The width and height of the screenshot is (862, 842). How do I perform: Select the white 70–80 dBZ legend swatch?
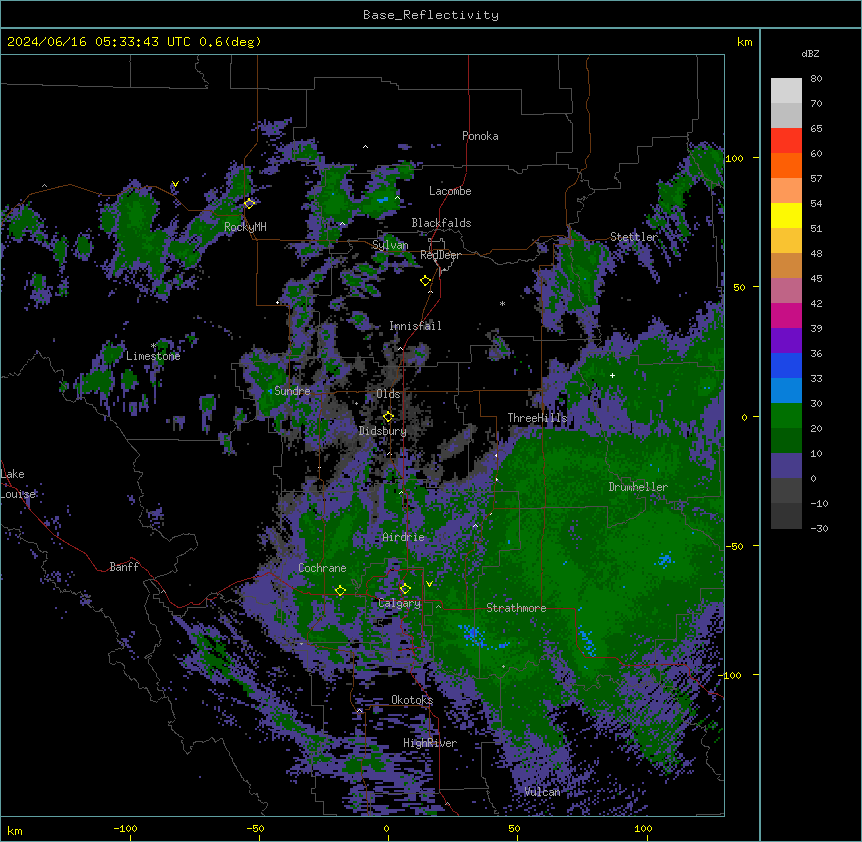tap(786, 90)
